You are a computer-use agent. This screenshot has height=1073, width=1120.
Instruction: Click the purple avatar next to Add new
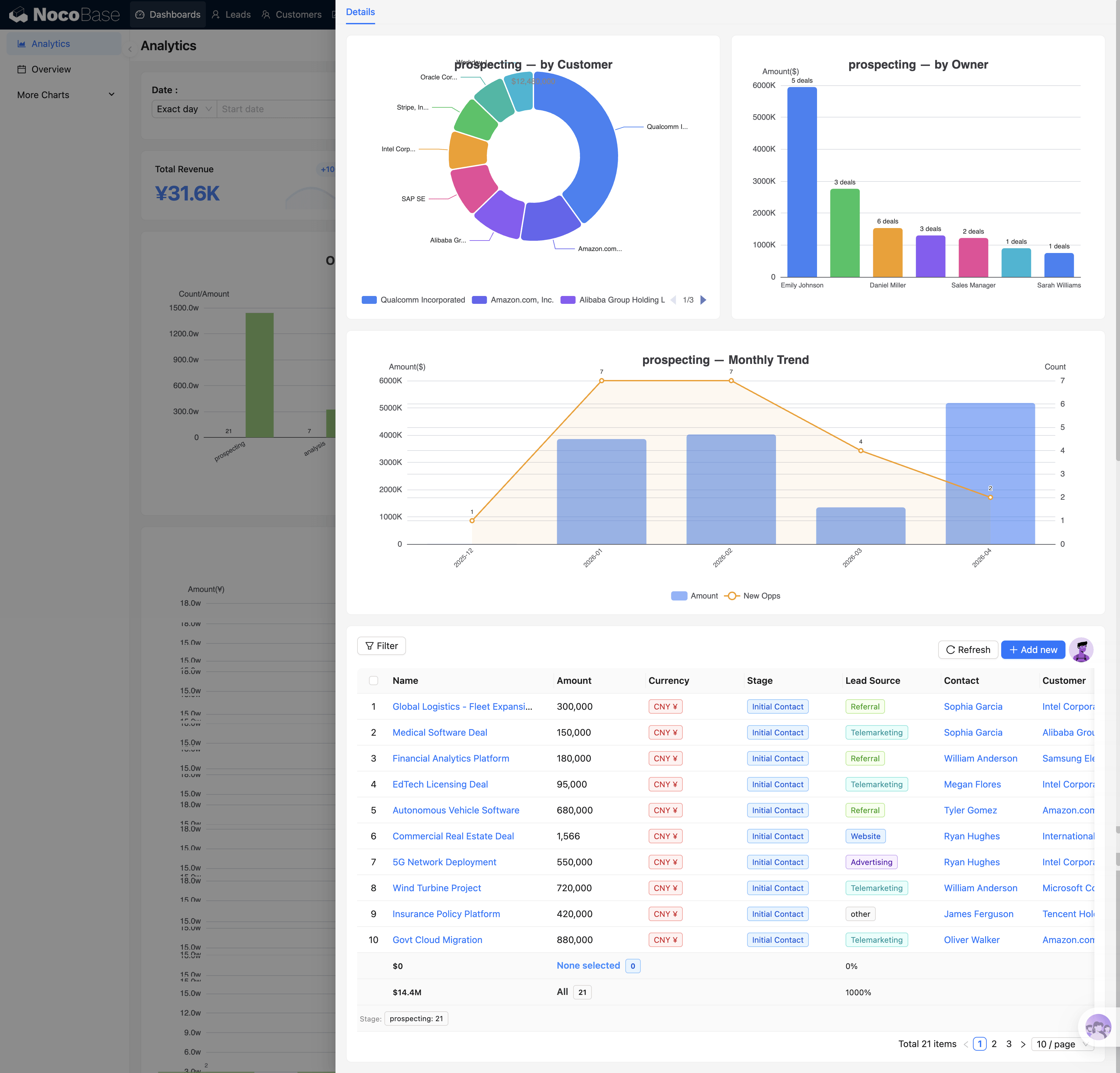coord(1081,650)
